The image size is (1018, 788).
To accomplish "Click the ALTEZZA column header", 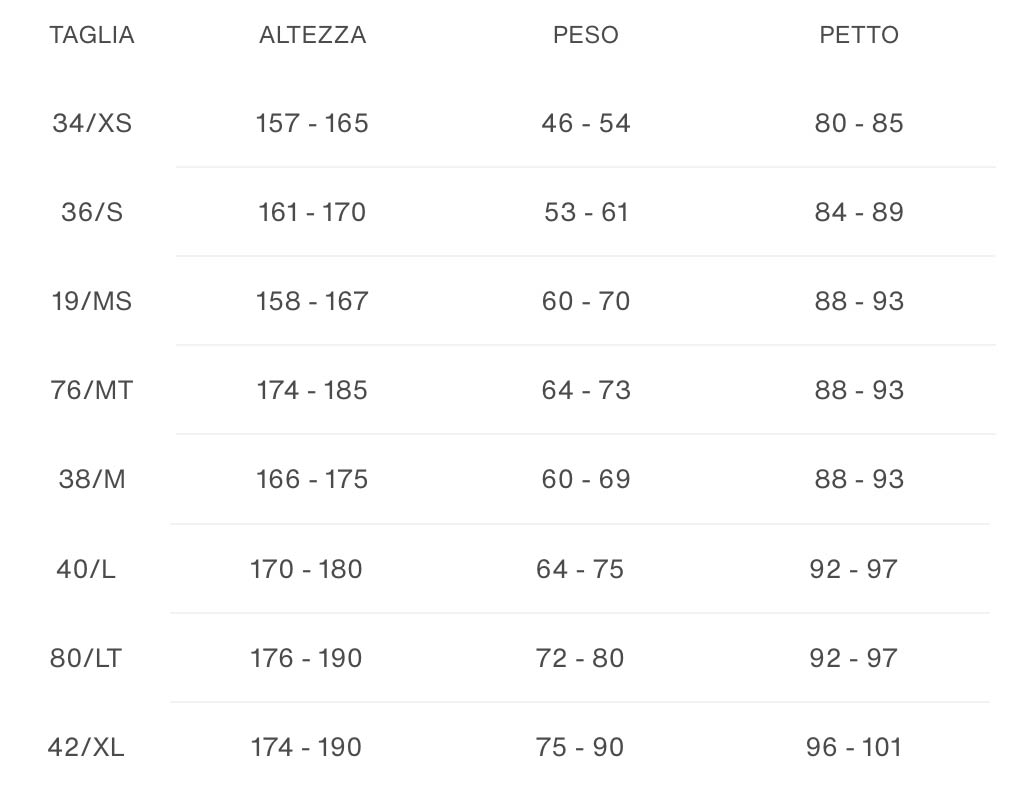I will click(x=312, y=35).
